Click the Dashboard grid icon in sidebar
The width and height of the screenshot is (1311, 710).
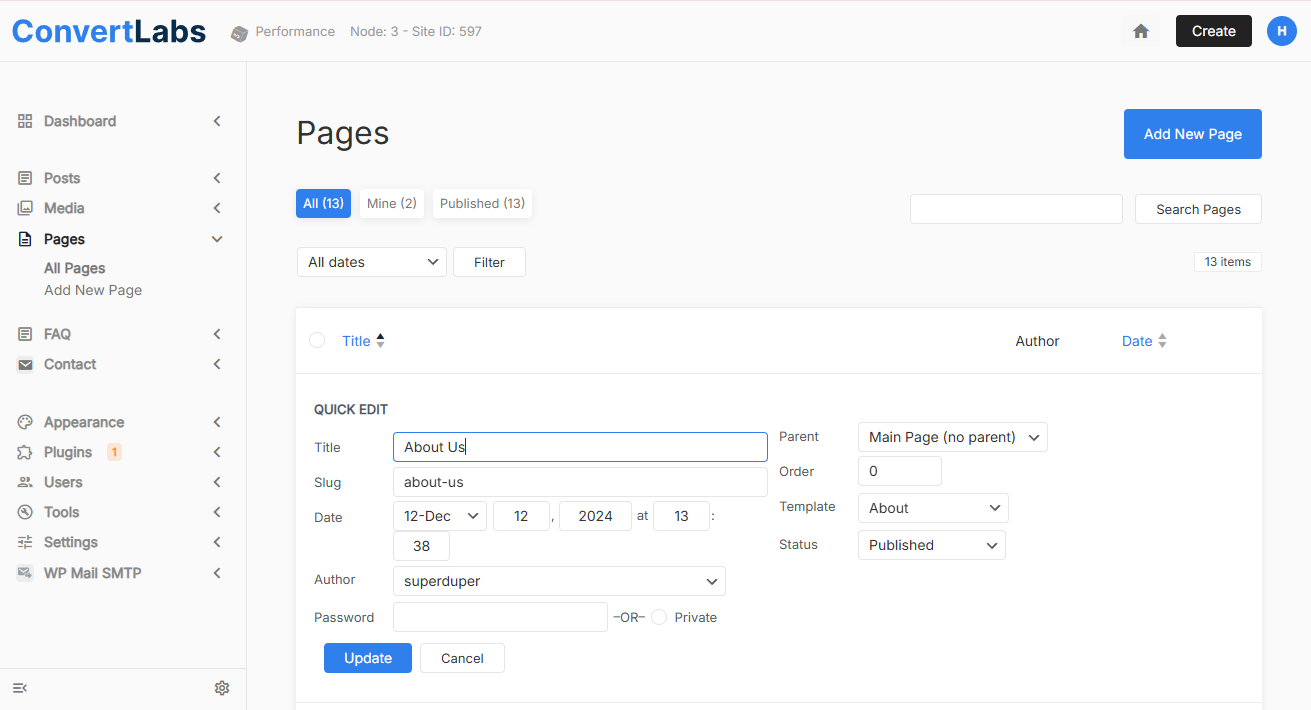click(x=25, y=121)
